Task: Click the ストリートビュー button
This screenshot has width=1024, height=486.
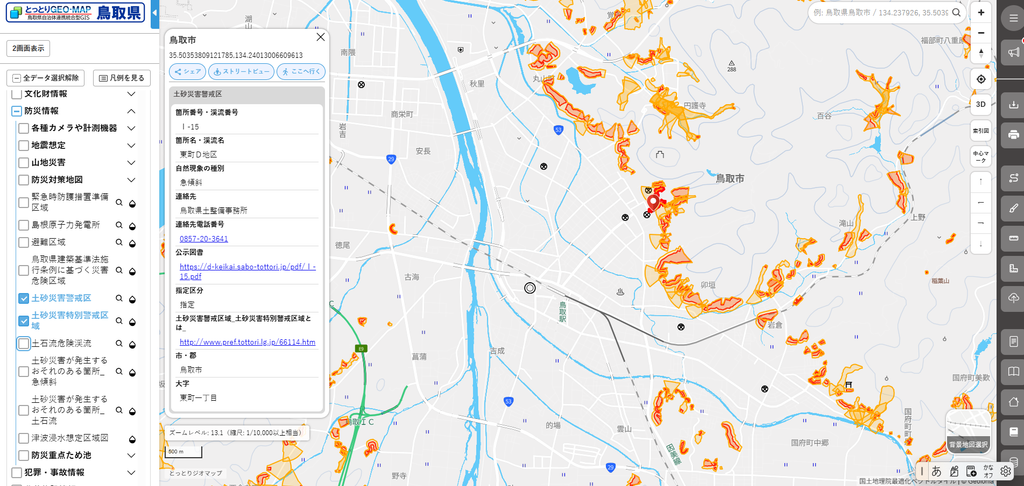Action: (241, 72)
